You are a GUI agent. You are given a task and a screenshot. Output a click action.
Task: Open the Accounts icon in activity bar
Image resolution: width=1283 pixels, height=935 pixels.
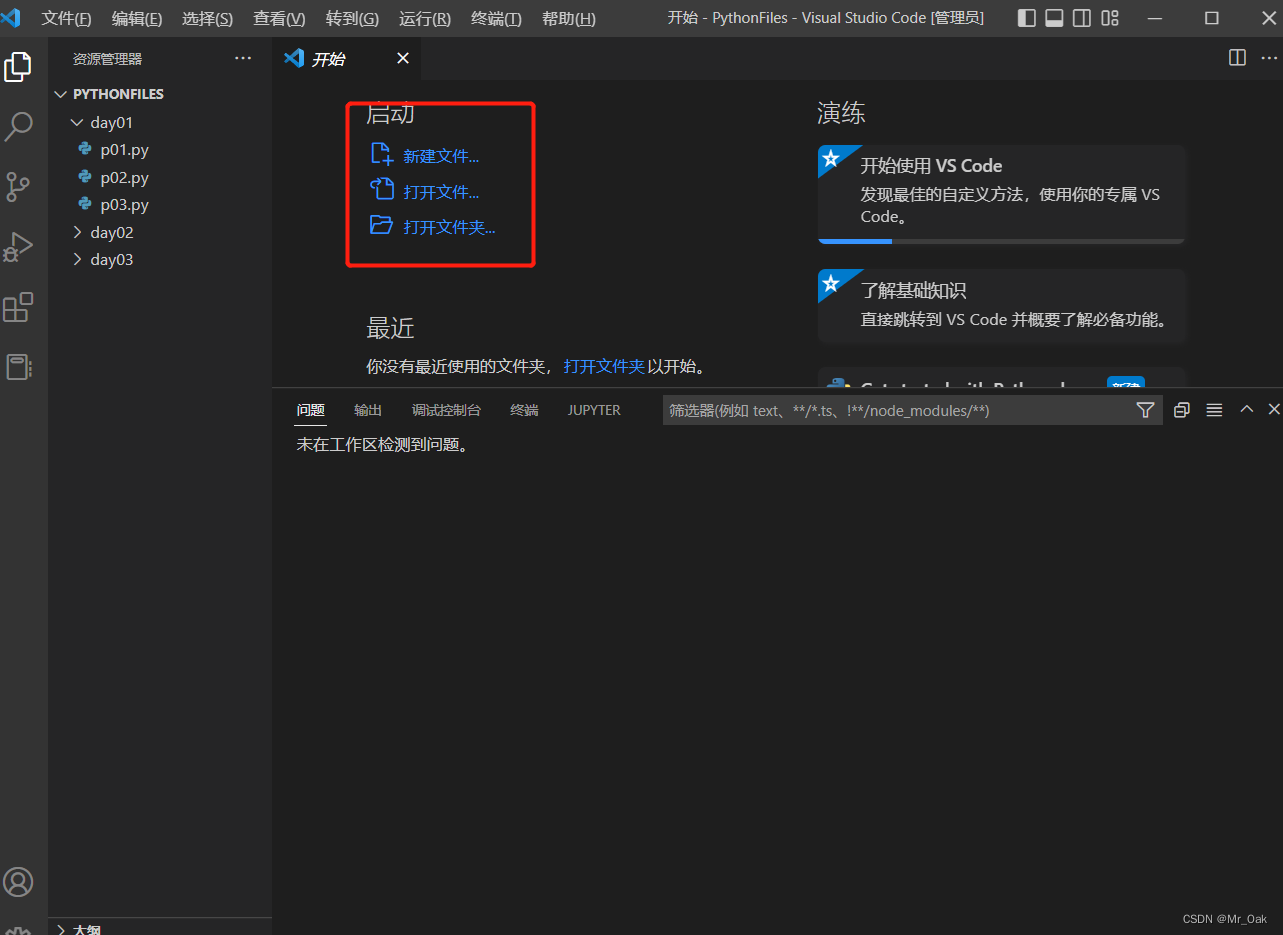coord(18,882)
